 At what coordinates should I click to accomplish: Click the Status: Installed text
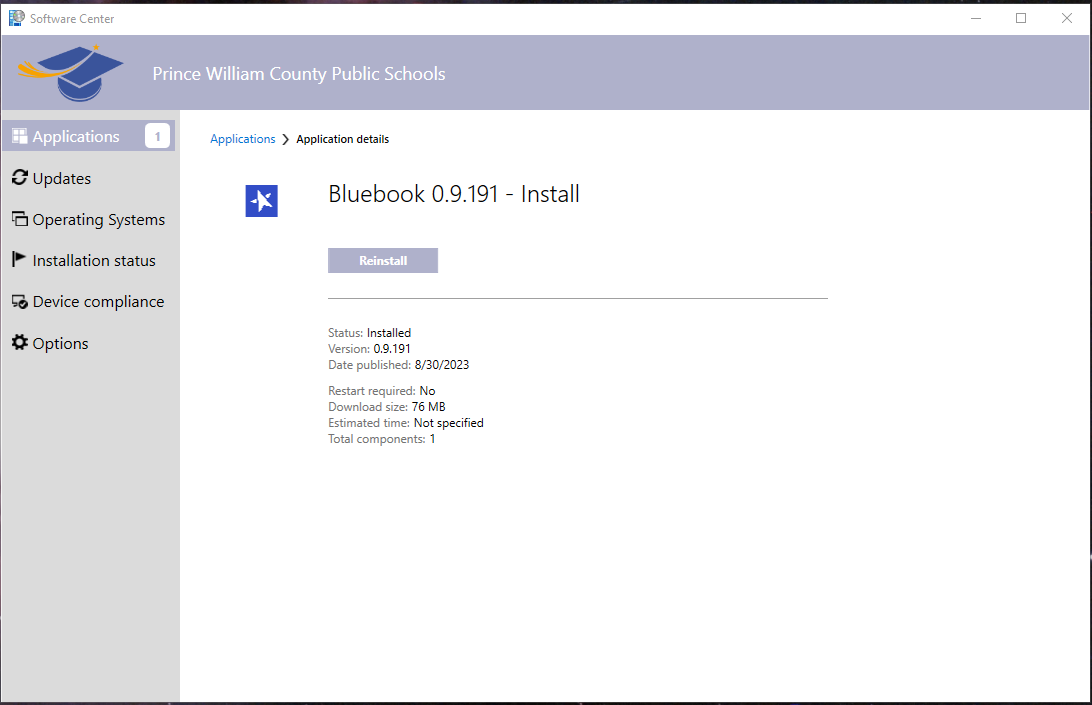(x=369, y=333)
